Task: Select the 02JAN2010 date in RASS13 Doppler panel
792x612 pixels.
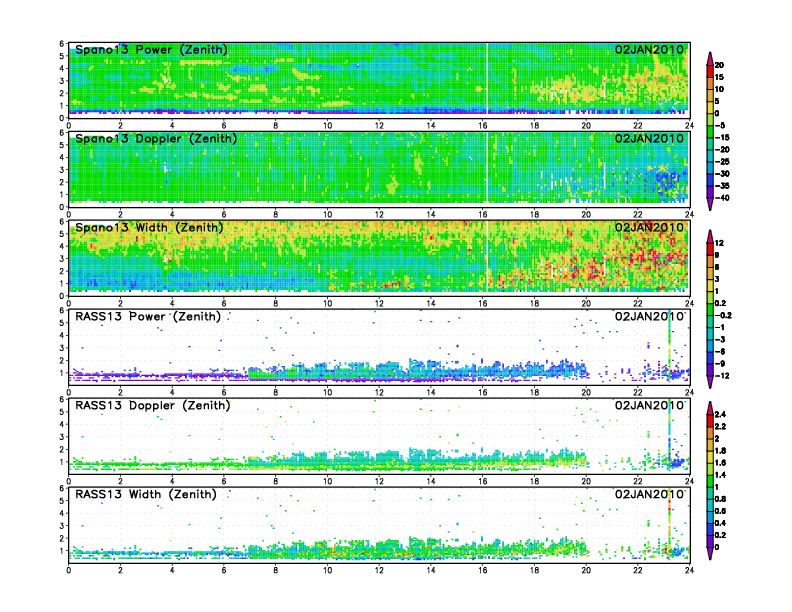Action: pyautogui.click(x=649, y=405)
